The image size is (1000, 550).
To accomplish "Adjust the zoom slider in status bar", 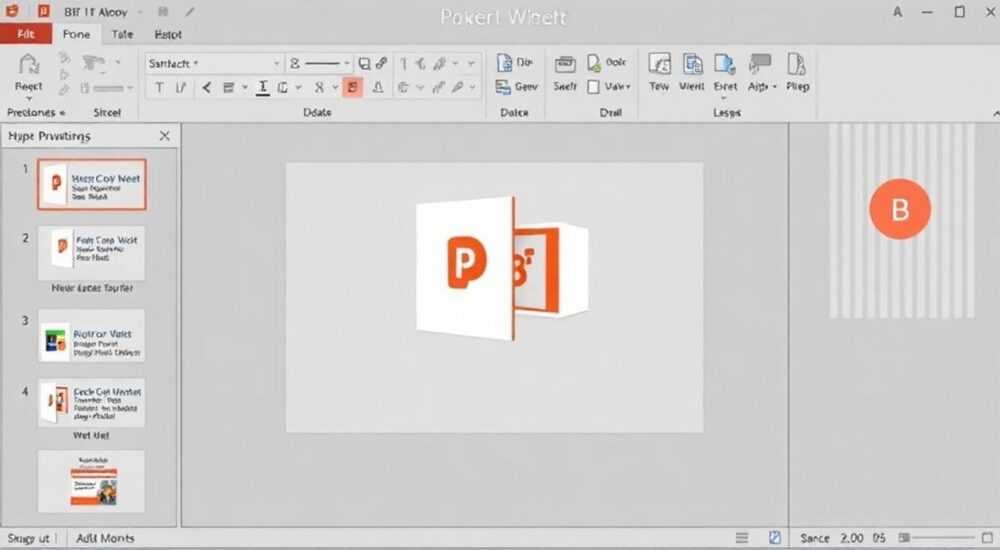I will click(x=936, y=538).
